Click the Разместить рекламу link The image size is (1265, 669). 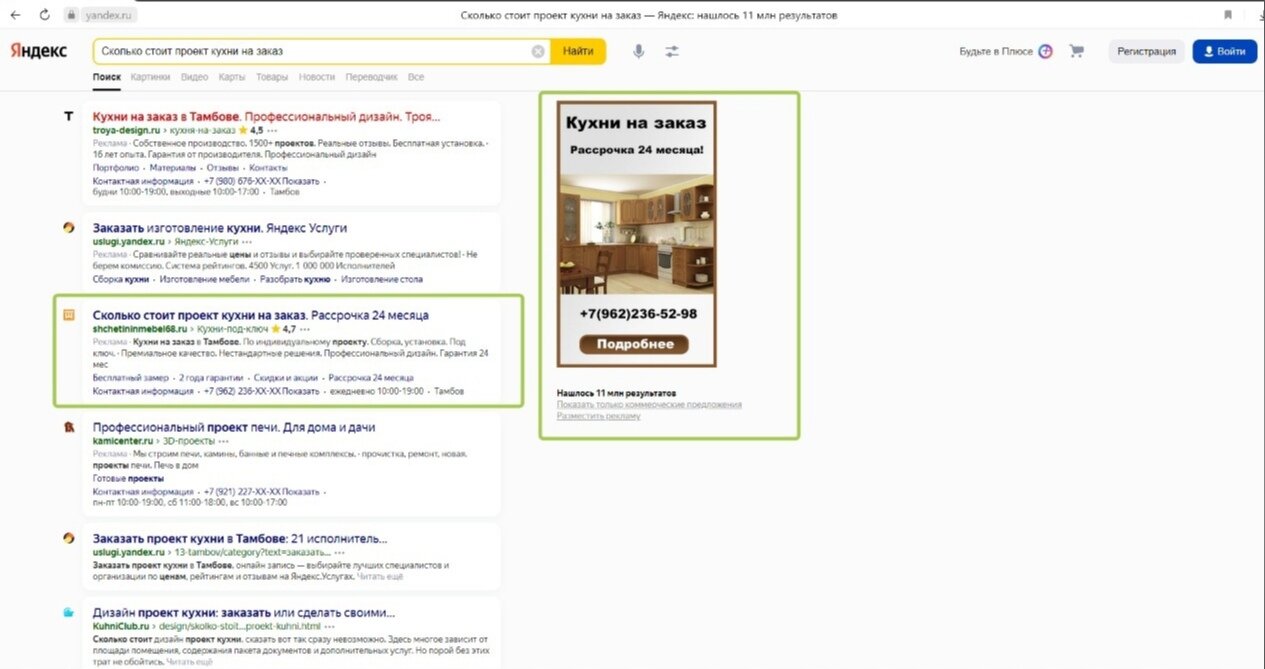point(598,416)
